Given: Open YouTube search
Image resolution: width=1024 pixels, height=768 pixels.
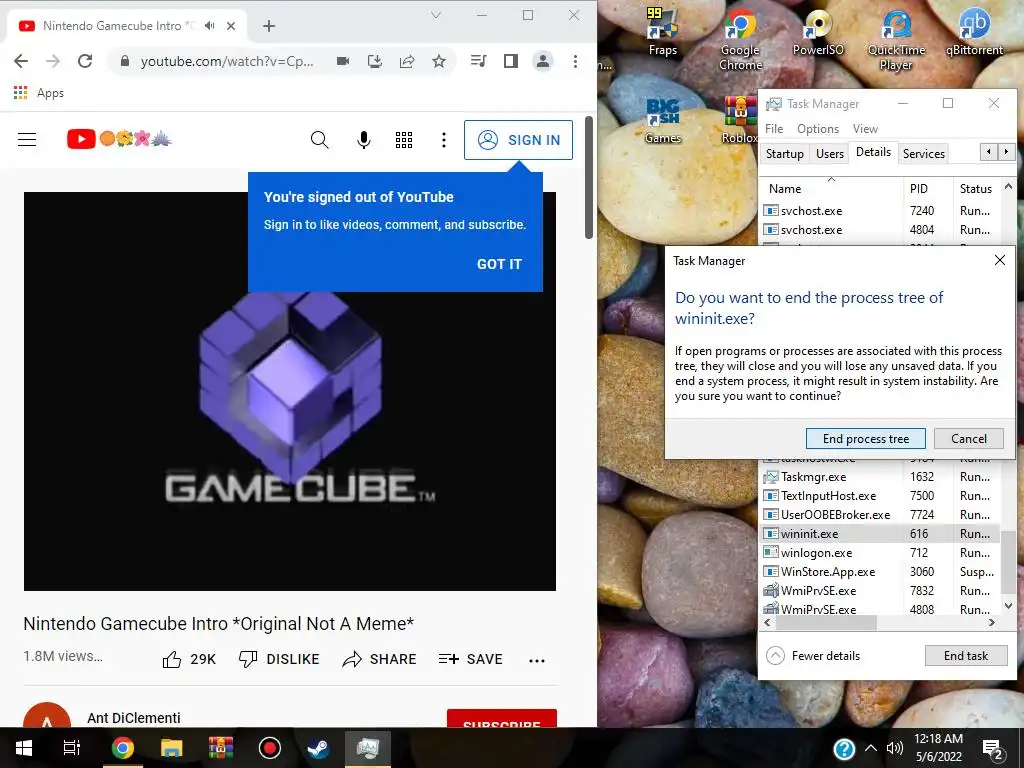Looking at the screenshot, I should click(319, 140).
